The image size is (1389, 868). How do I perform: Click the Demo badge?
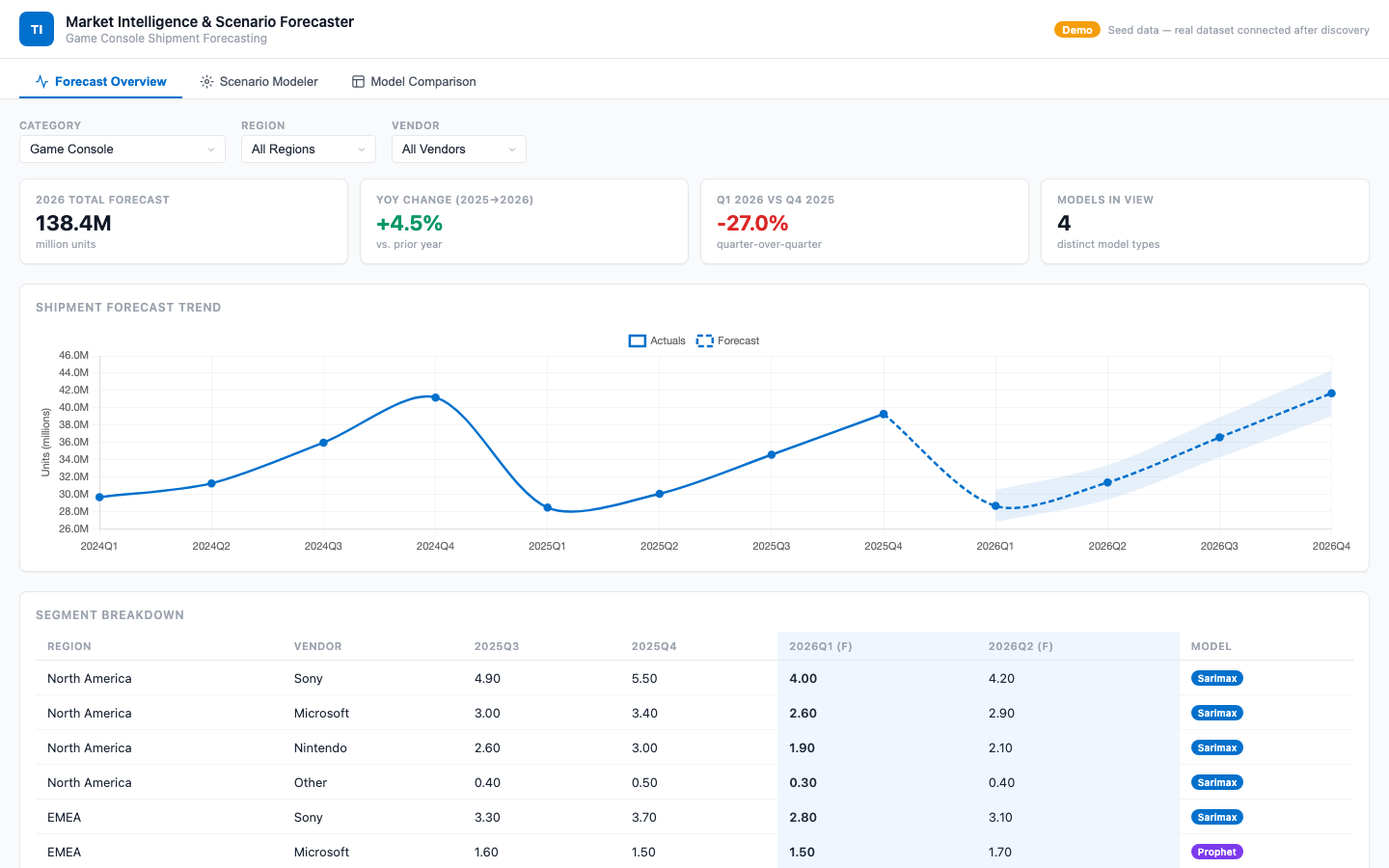tap(1076, 30)
